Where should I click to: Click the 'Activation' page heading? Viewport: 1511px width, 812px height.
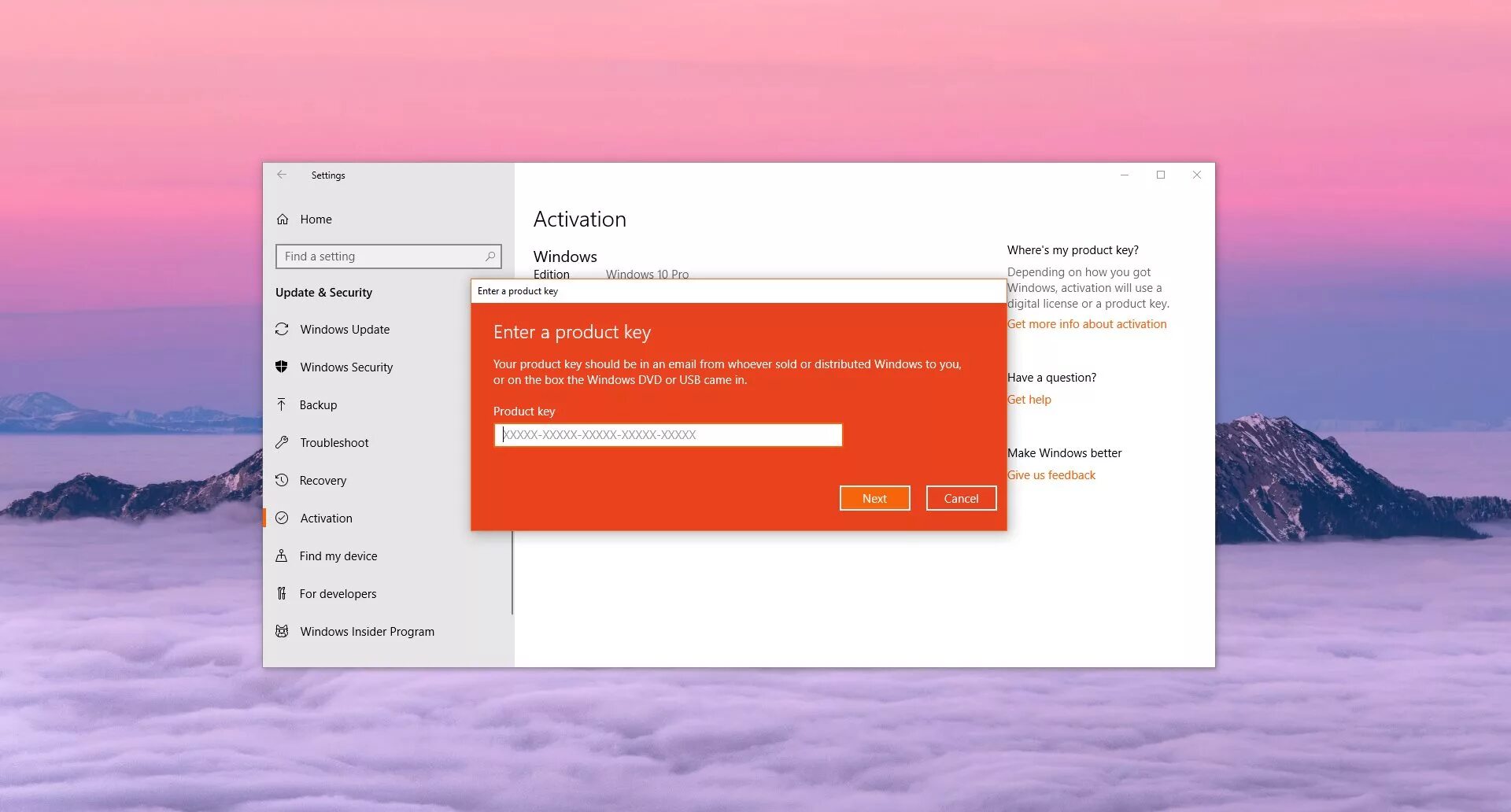[x=580, y=220]
